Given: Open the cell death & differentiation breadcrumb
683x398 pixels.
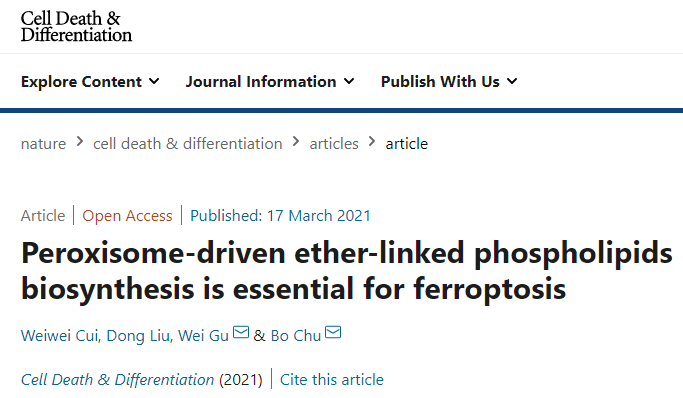Looking at the screenshot, I should [188, 144].
